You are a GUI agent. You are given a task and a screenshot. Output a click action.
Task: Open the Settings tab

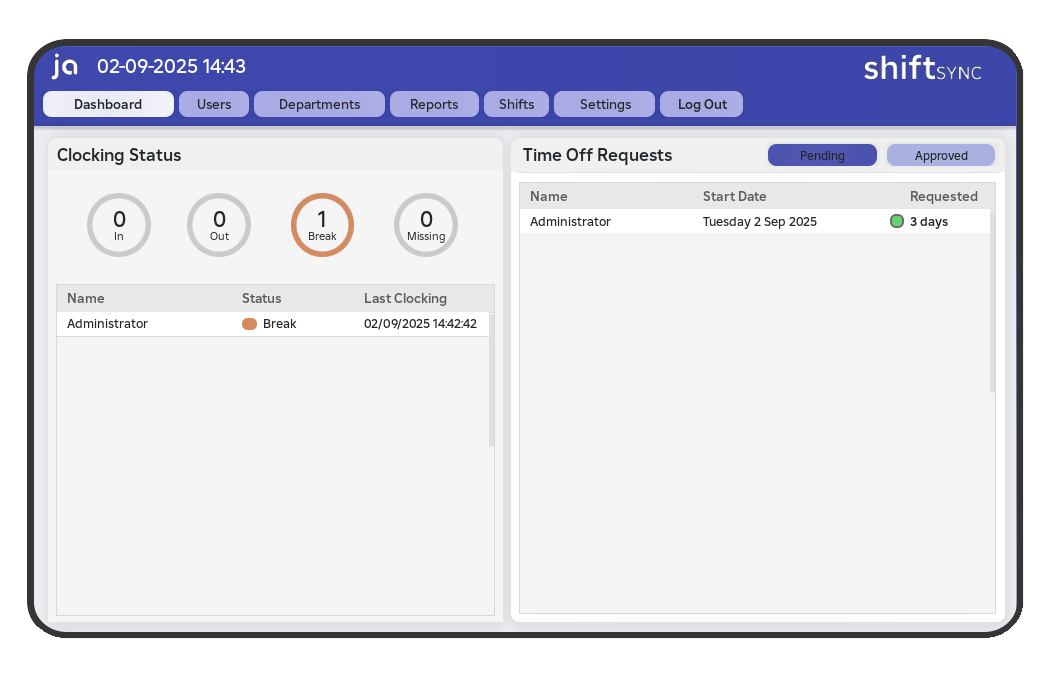pos(605,104)
